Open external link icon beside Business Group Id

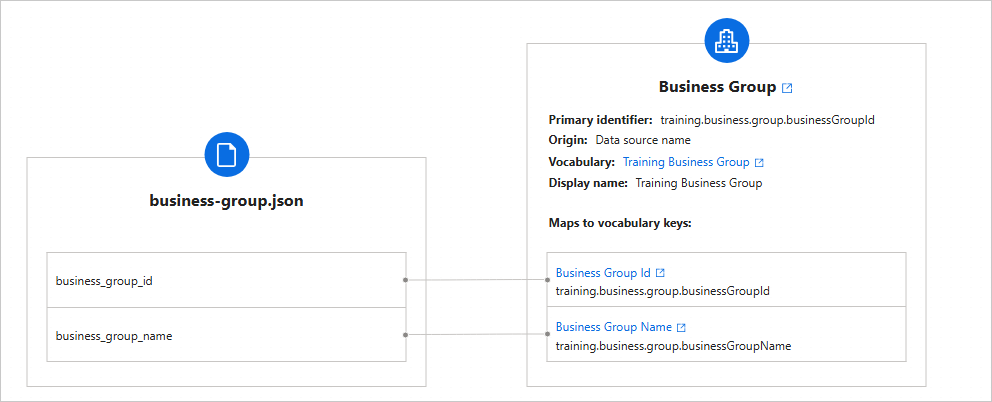(660, 273)
